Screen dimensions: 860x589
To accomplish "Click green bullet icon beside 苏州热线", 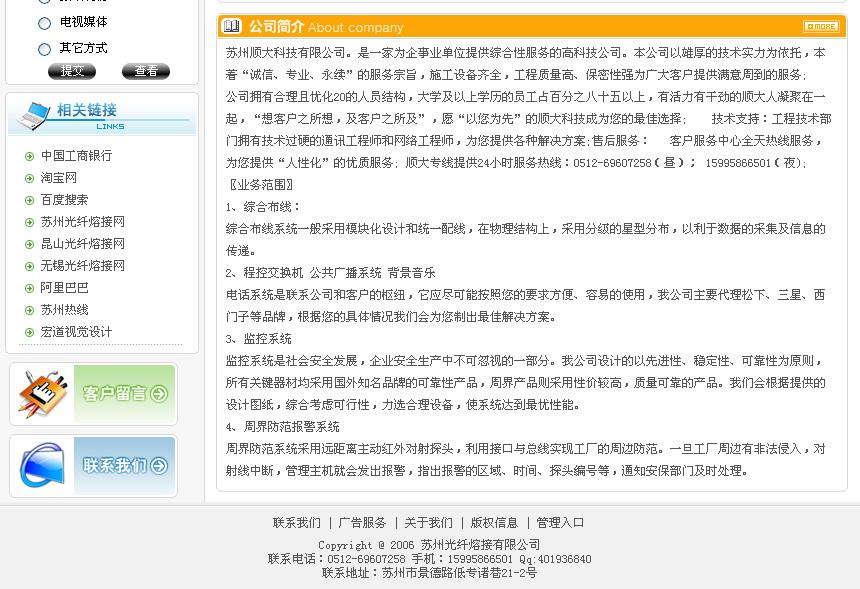I will [x=30, y=310].
